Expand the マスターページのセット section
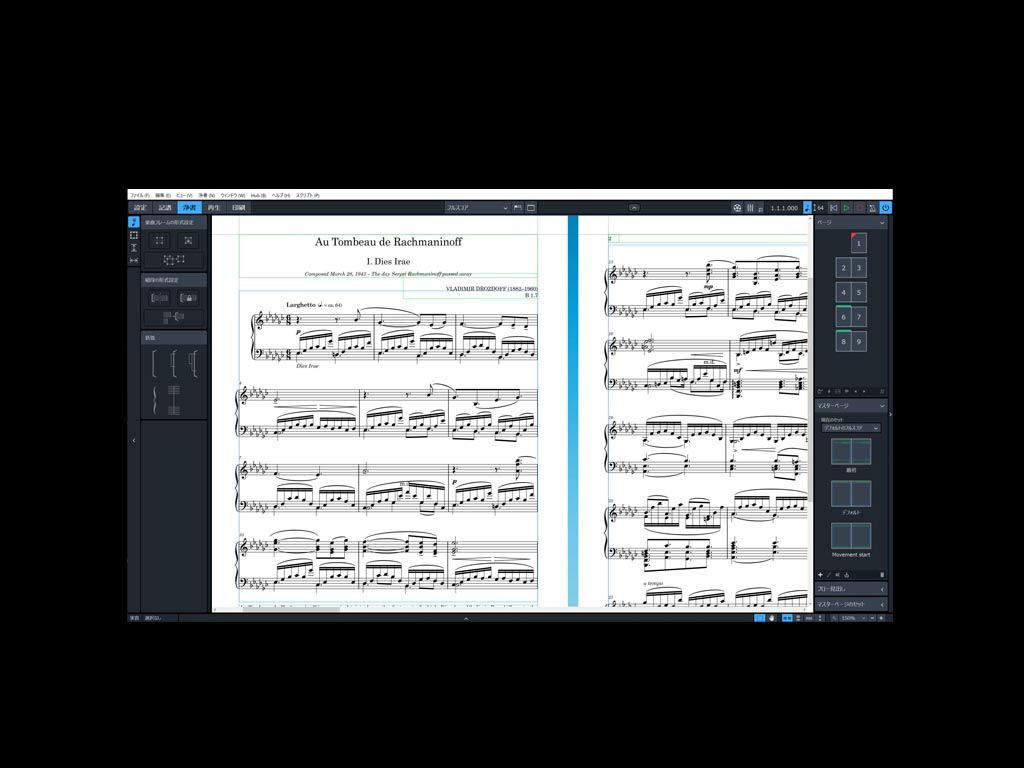 (x=851, y=604)
